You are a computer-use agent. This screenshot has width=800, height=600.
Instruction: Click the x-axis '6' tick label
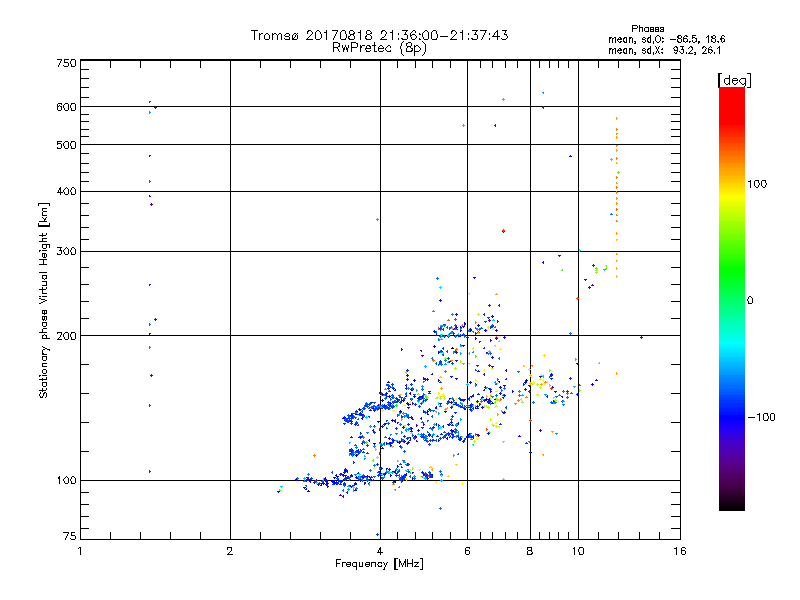coord(467,551)
